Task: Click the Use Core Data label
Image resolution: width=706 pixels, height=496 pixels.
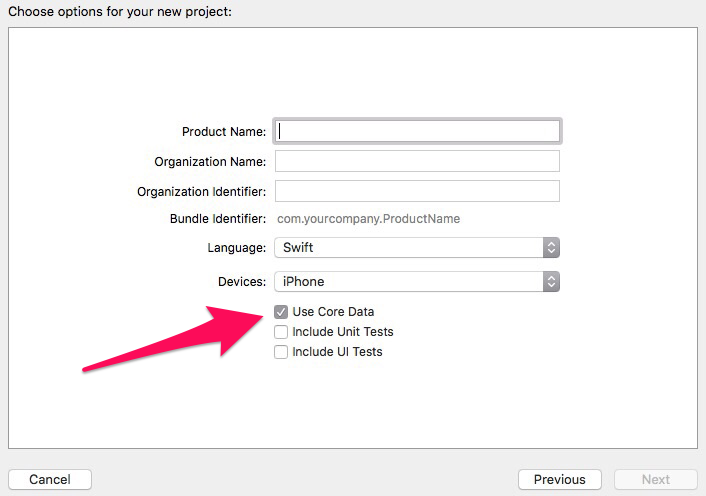Action: (x=333, y=312)
